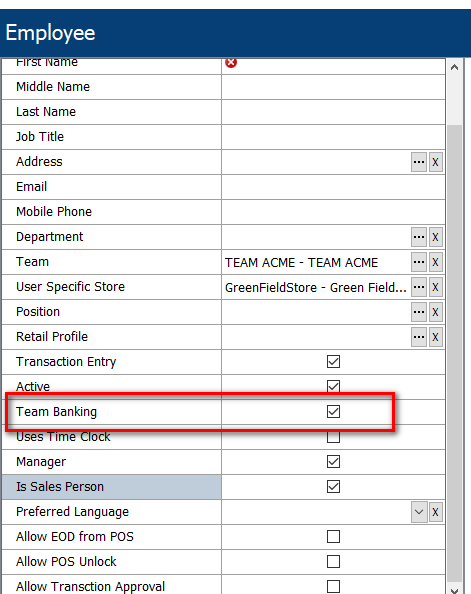Click the scrollbar up arrow
The width and height of the screenshot is (471, 594).
455,68
